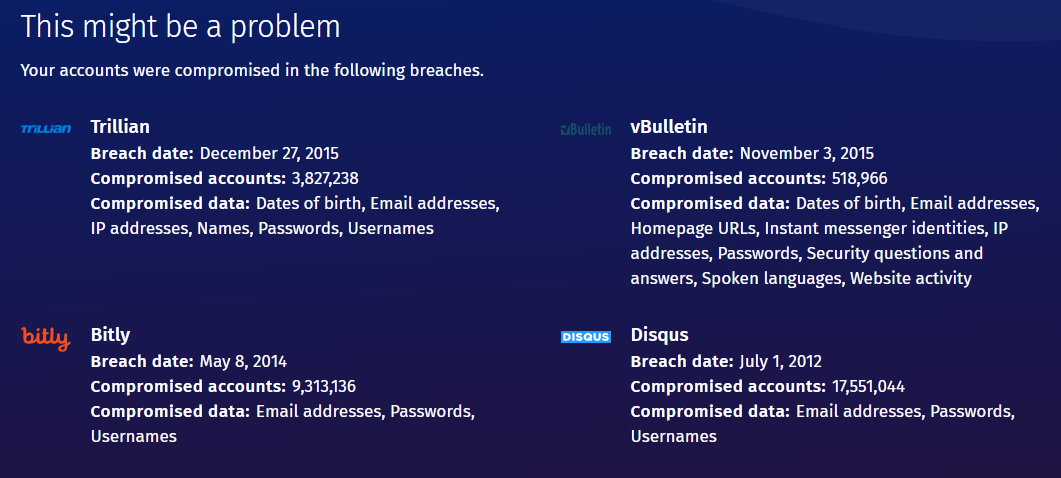Click the "This might be a problem" heading

pos(180,27)
